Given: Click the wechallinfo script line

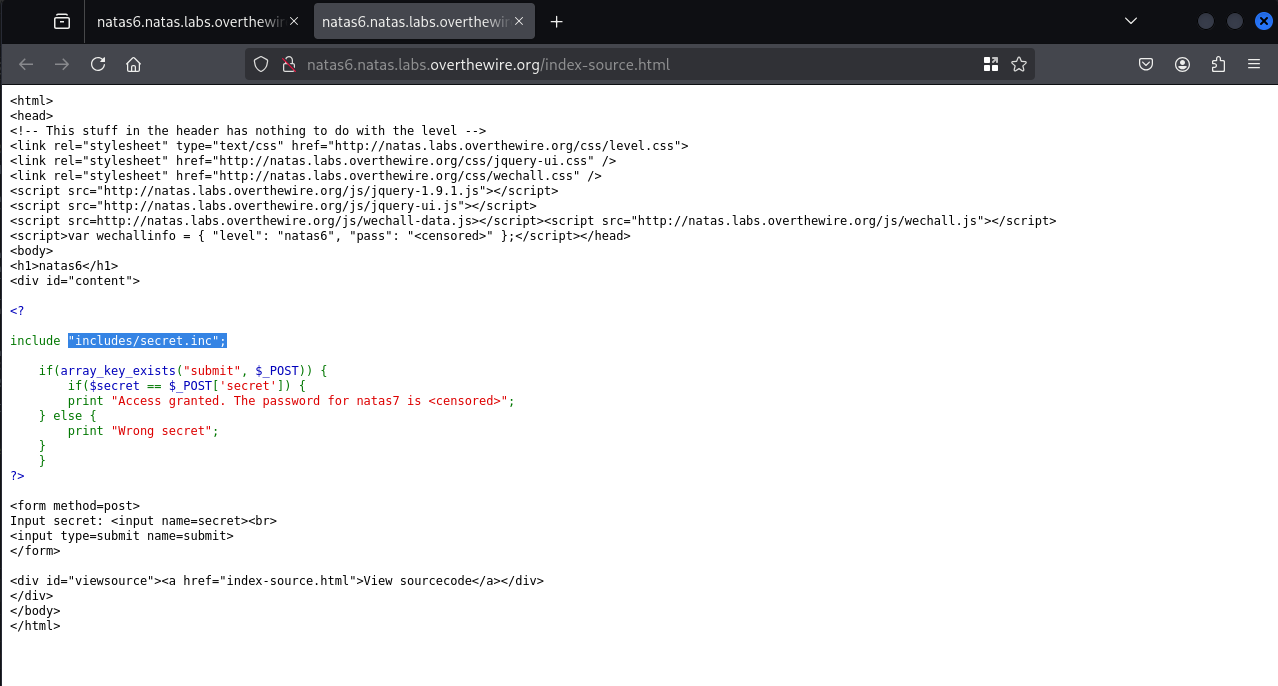Looking at the screenshot, I should click(x=320, y=236).
